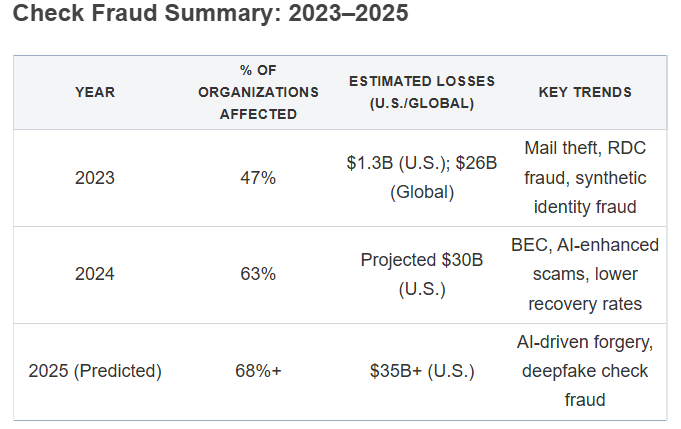Select 'Mail theft, RDC fraud' trends cell
This screenshot has height=429, width=681.
[585, 163]
